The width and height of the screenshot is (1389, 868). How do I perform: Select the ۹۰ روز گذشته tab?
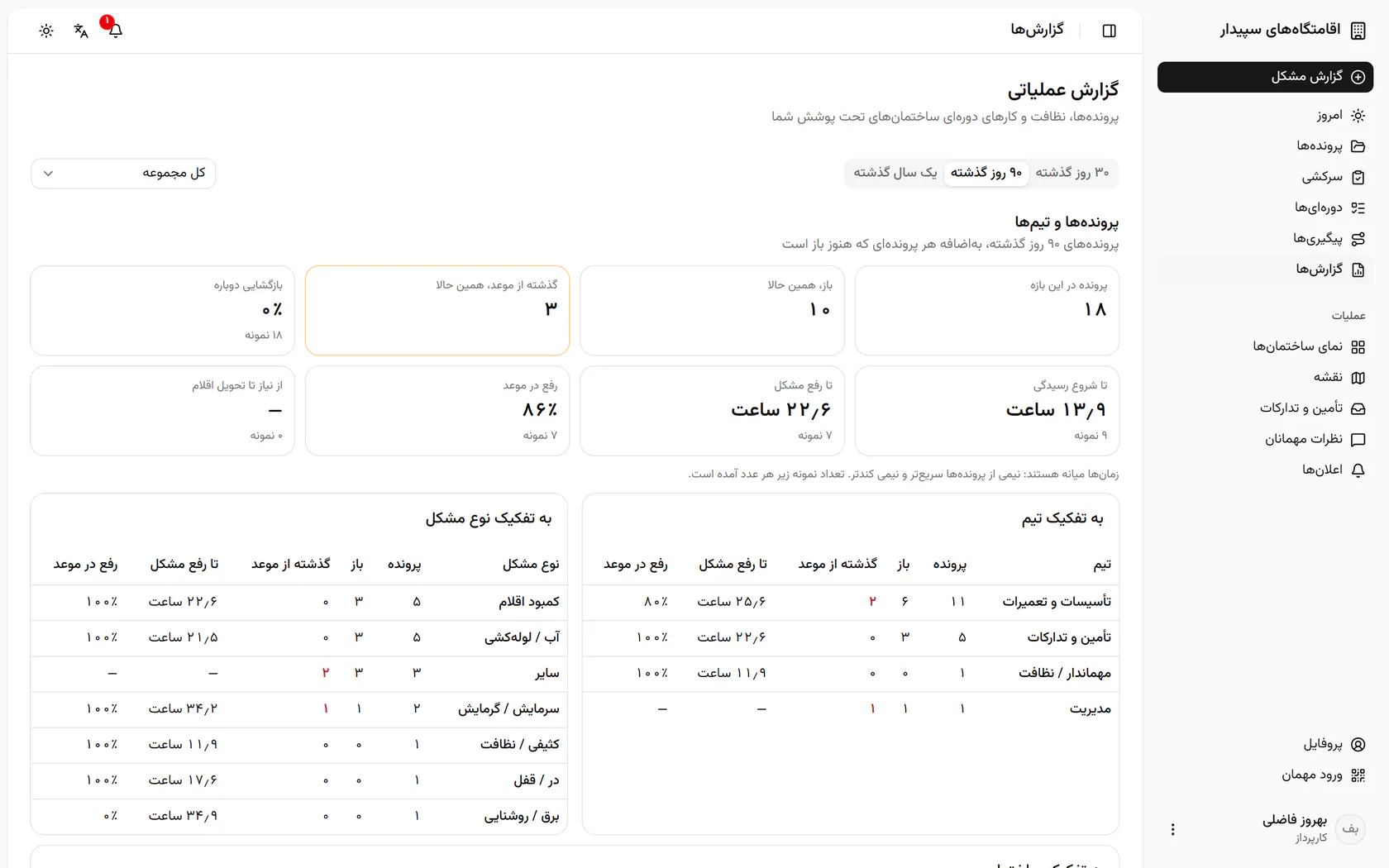pyautogui.click(x=986, y=173)
